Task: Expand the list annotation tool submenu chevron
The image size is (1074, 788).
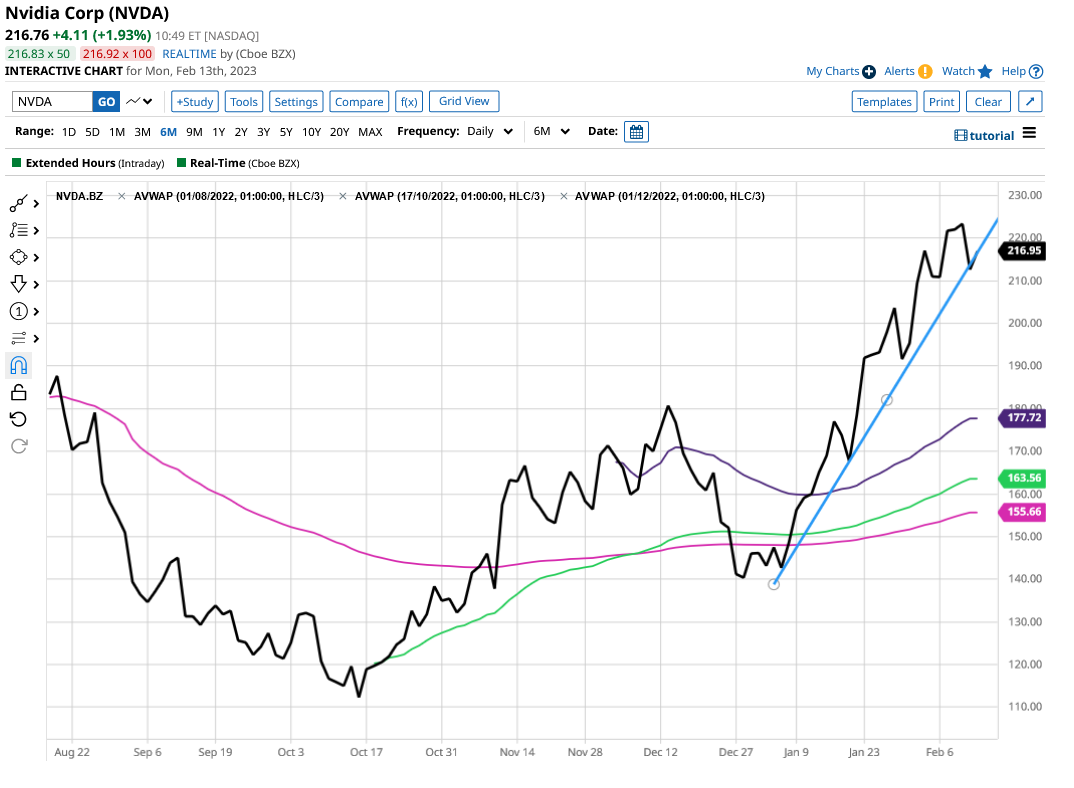Action: (x=36, y=230)
